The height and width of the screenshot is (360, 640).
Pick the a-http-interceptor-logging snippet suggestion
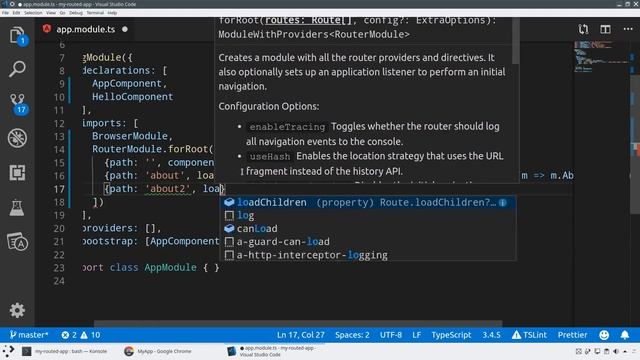tap(368, 255)
